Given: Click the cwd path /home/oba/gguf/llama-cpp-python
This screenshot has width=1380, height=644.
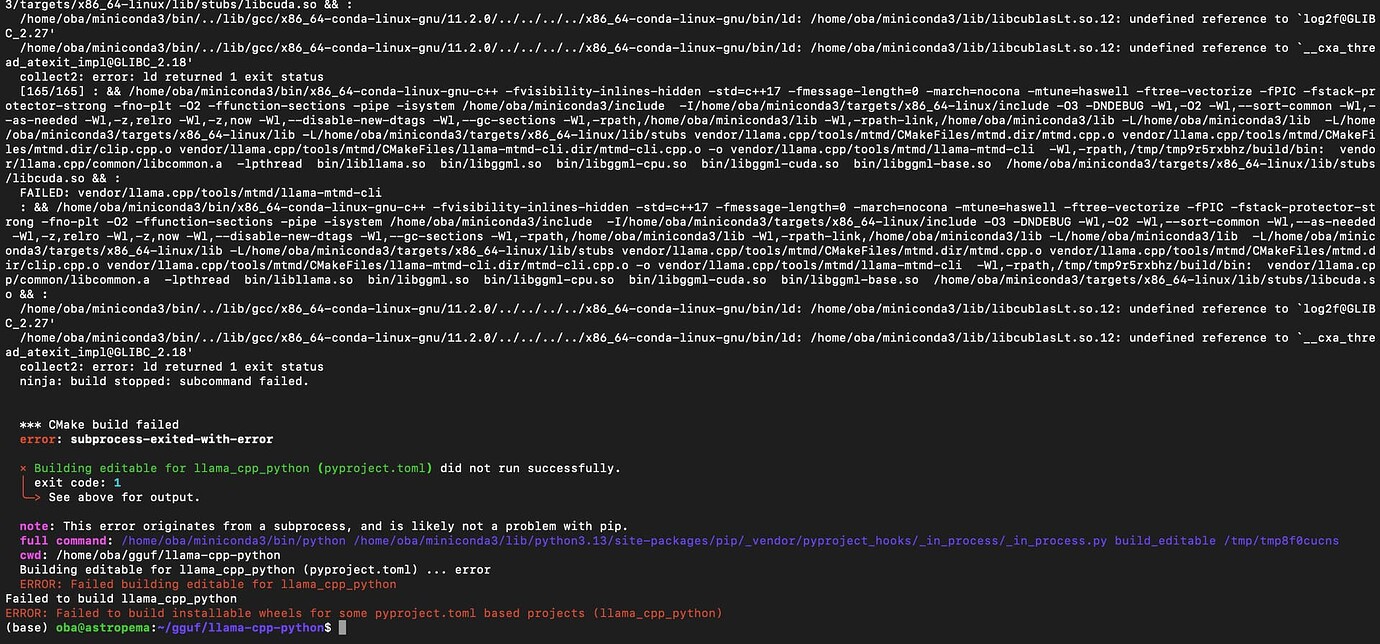Looking at the screenshot, I should click(164, 555).
